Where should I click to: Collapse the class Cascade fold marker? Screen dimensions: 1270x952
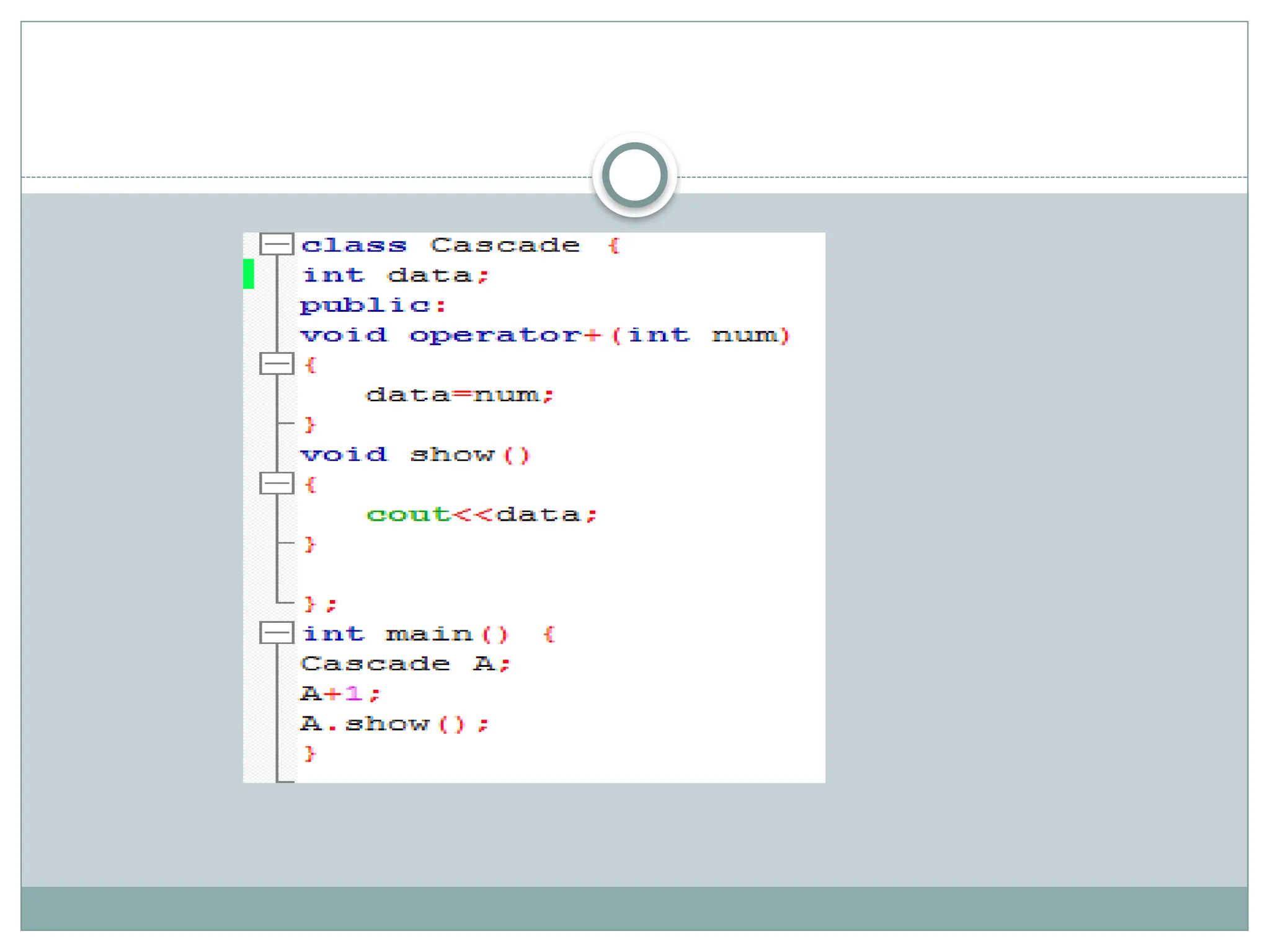coord(276,244)
